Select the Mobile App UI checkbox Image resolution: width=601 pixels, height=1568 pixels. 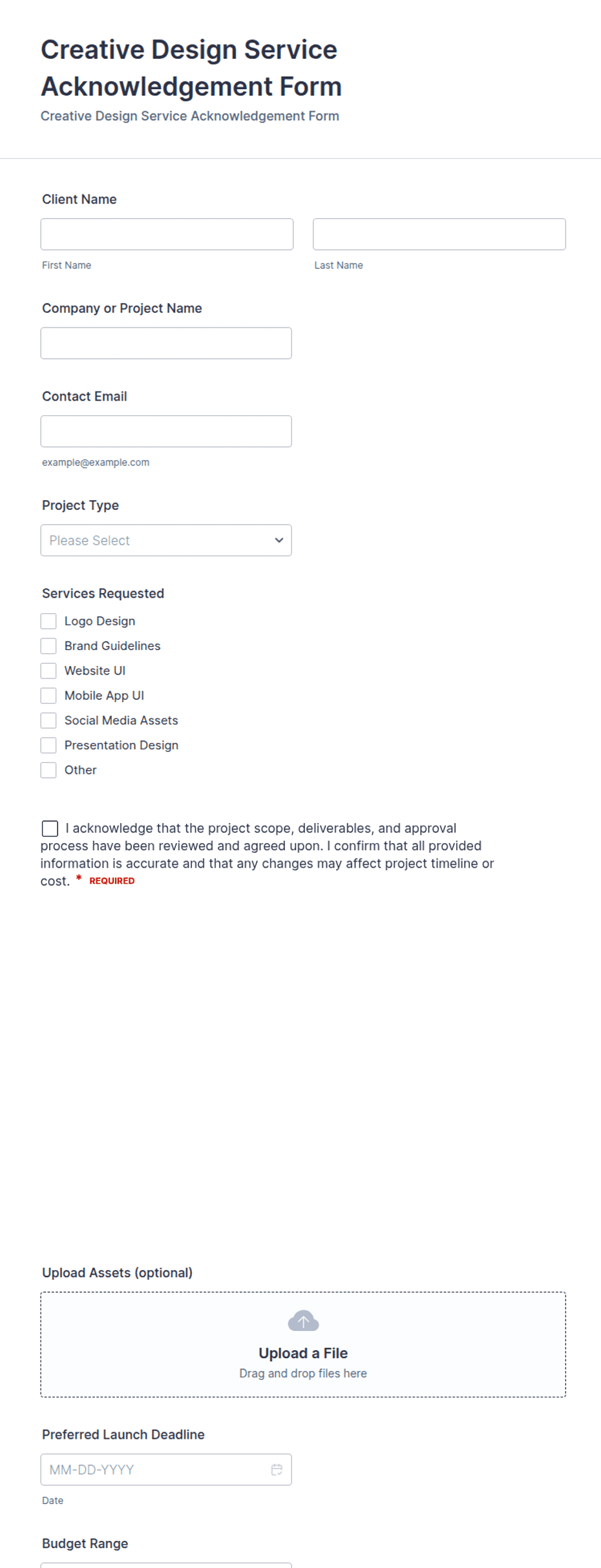48,696
